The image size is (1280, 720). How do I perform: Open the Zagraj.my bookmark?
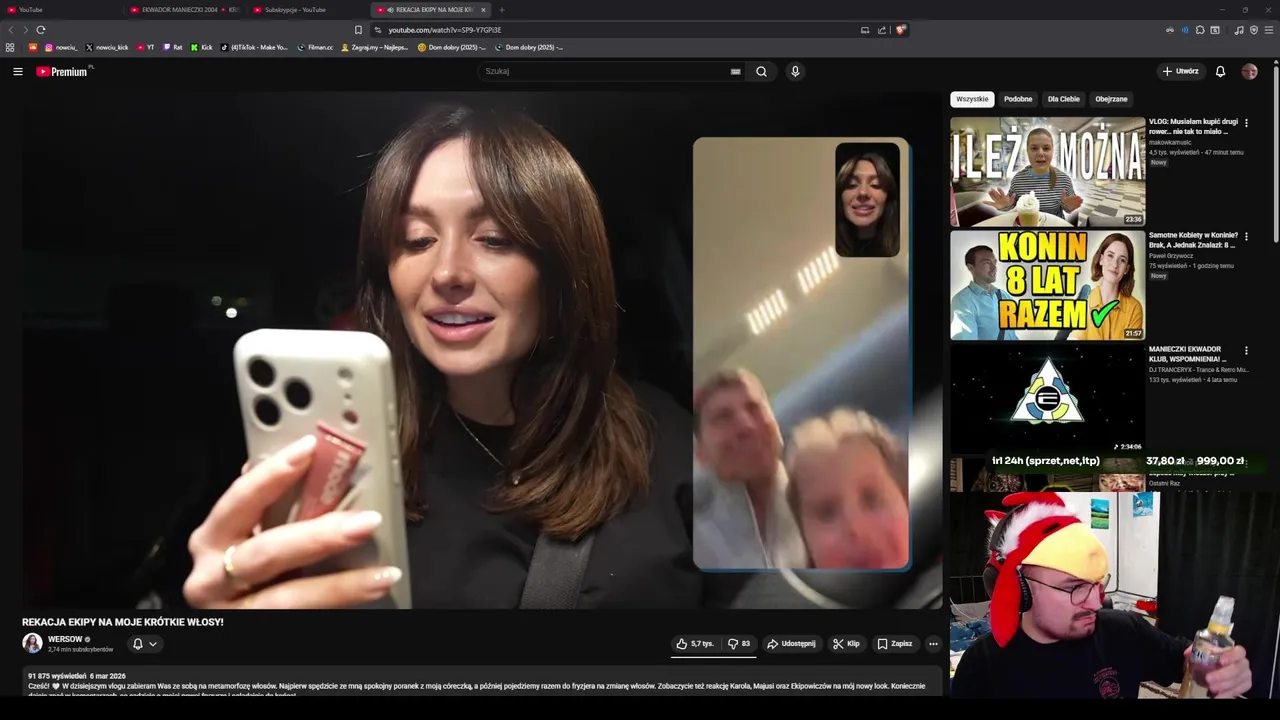click(x=375, y=47)
